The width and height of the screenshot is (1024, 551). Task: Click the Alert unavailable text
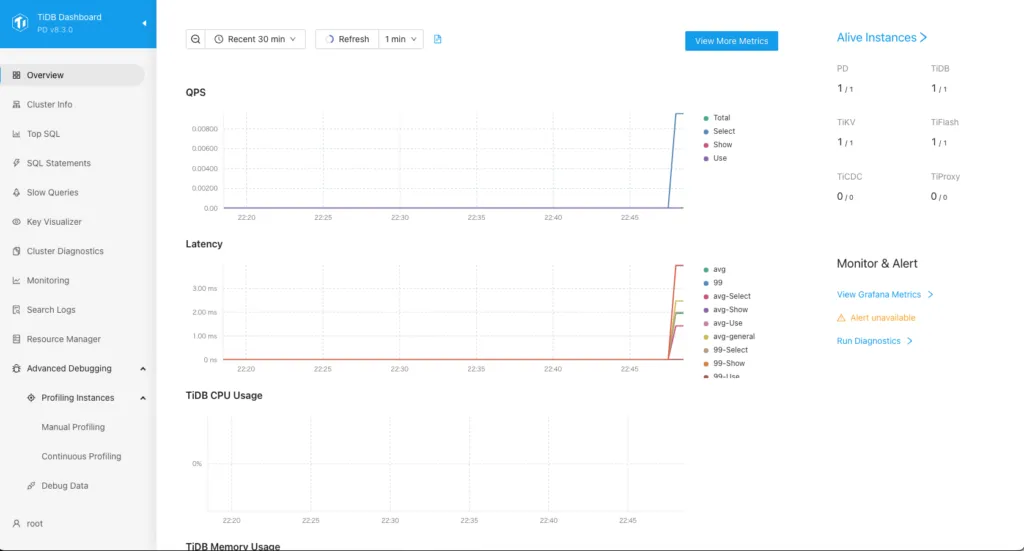(883, 318)
